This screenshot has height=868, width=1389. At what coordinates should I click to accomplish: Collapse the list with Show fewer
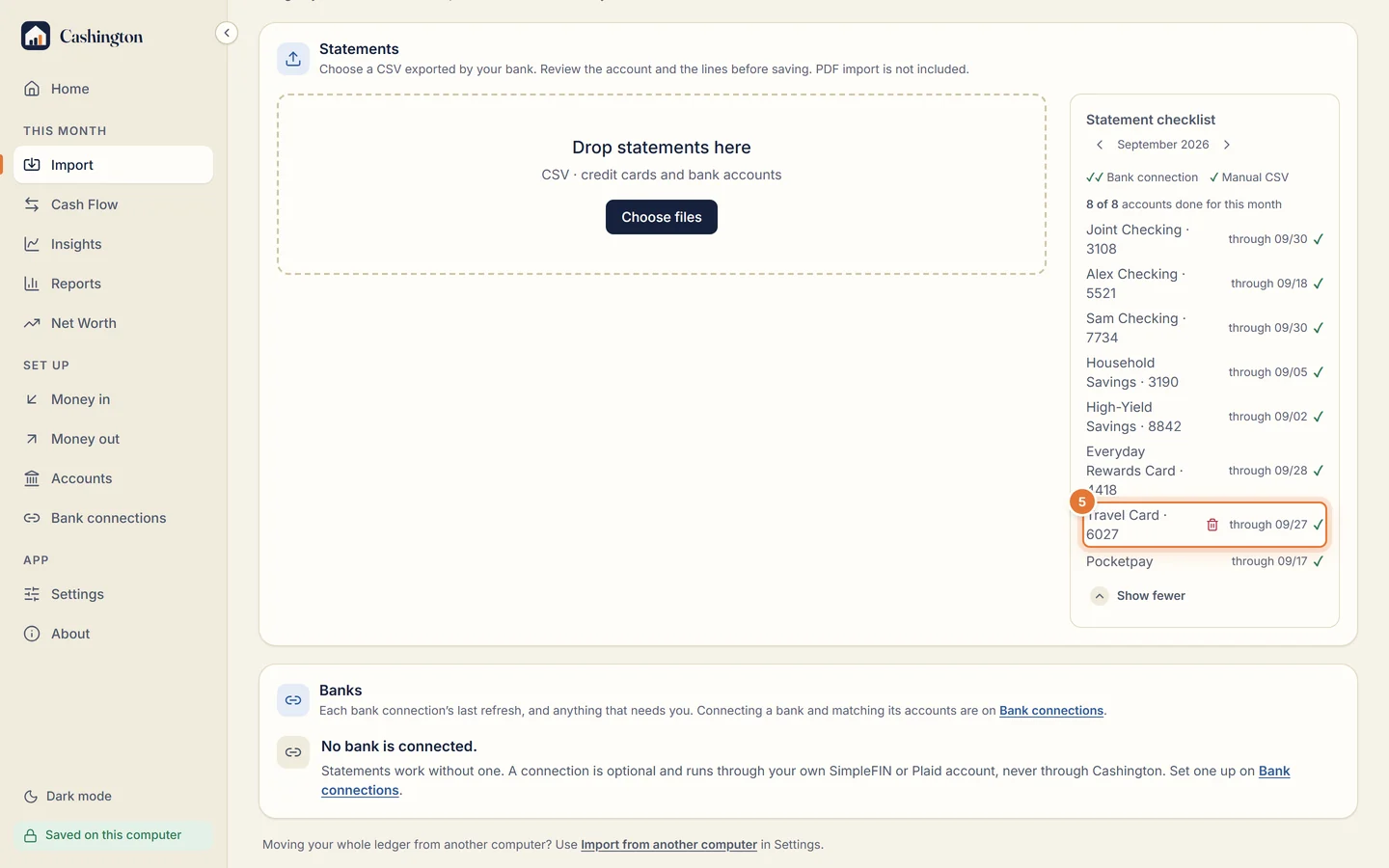click(1138, 596)
